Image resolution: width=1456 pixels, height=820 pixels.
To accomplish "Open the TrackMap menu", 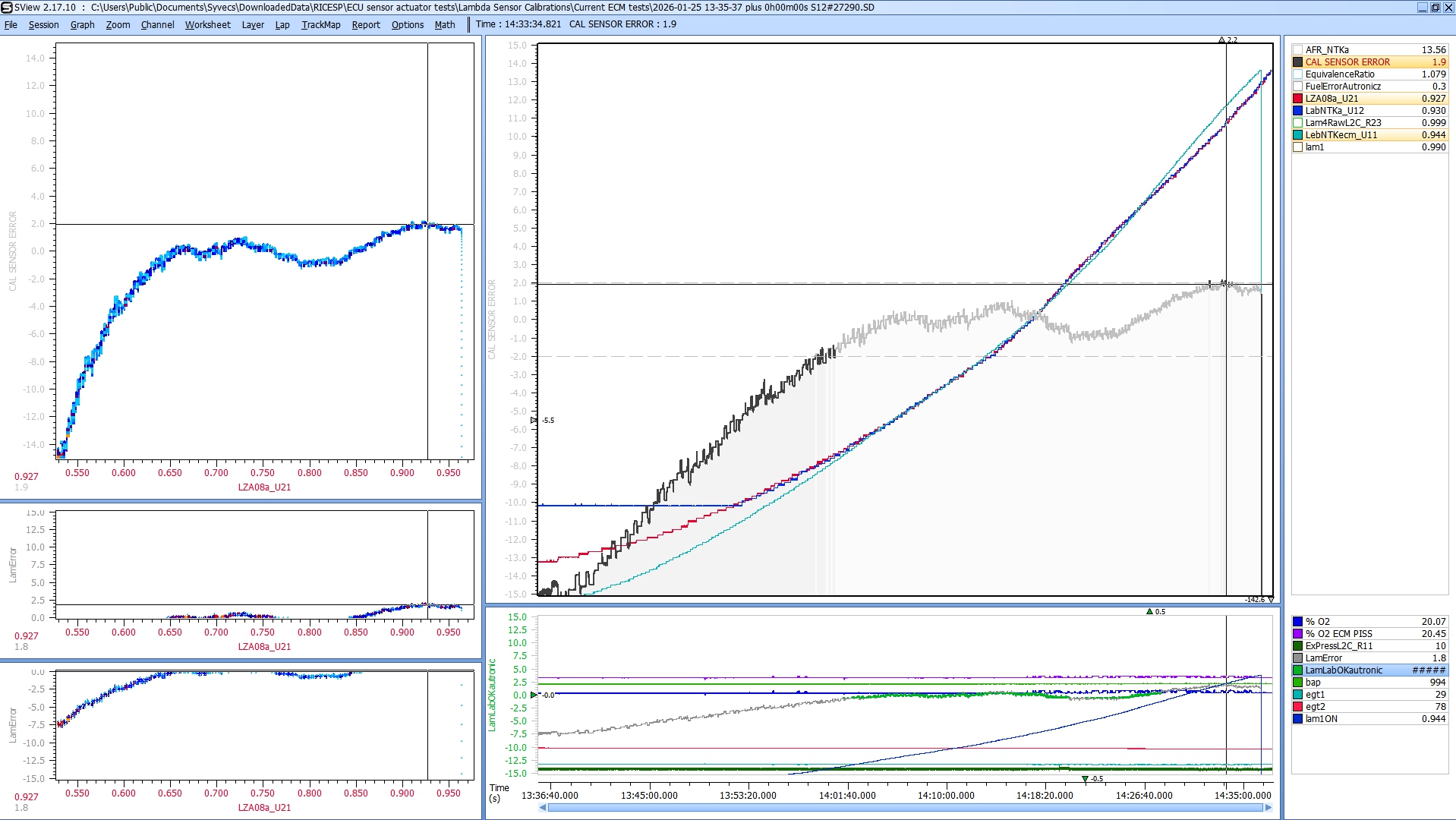I will pos(320,24).
